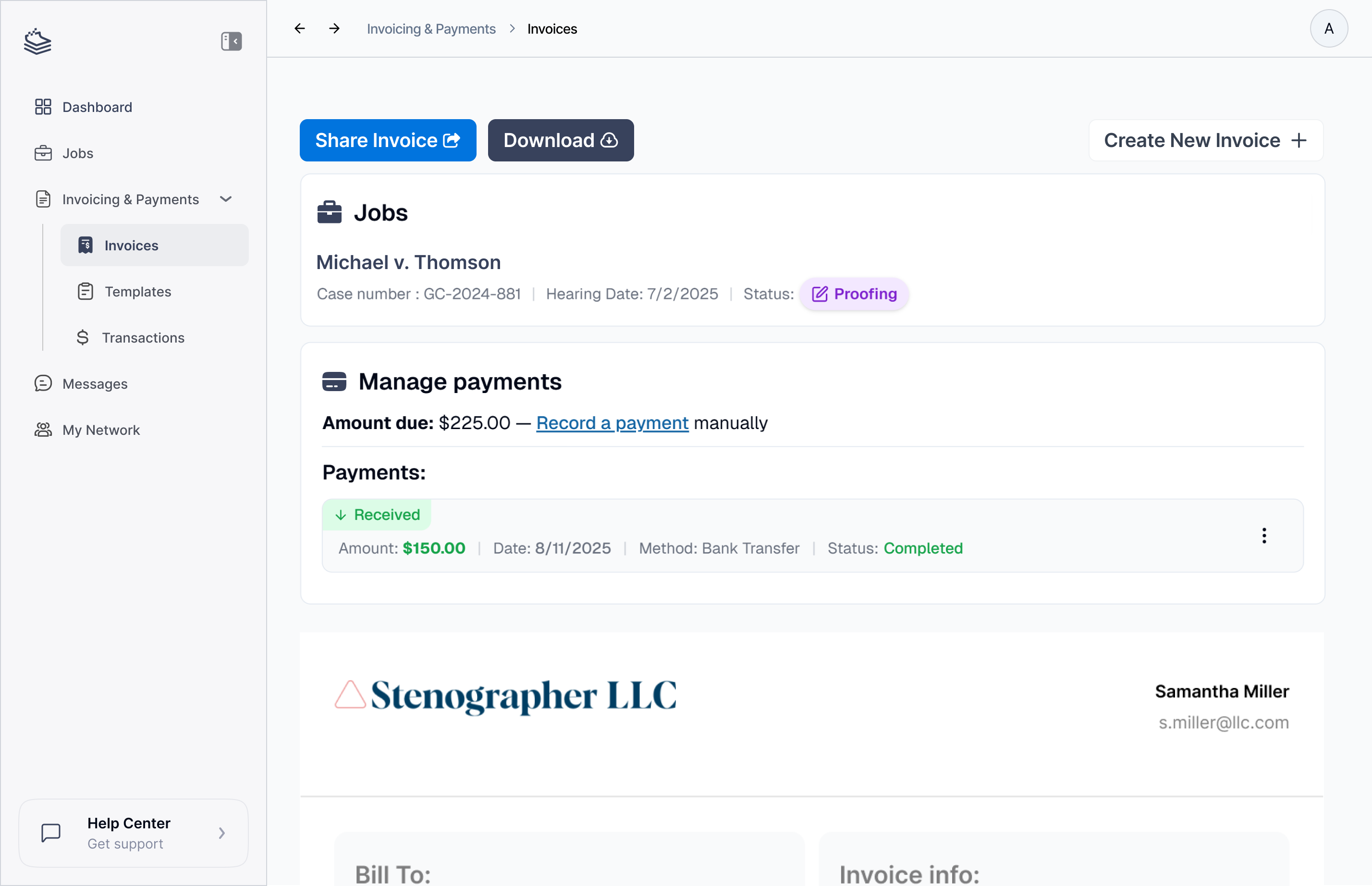Click the Download button
This screenshot has height=886, width=1372.
(560, 140)
